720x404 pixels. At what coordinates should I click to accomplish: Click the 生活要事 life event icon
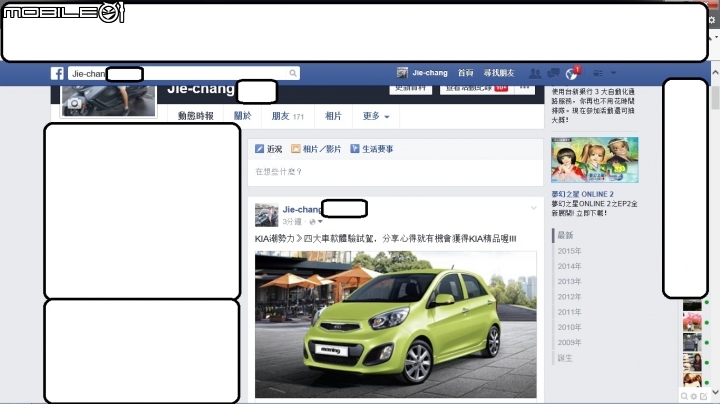point(354,149)
